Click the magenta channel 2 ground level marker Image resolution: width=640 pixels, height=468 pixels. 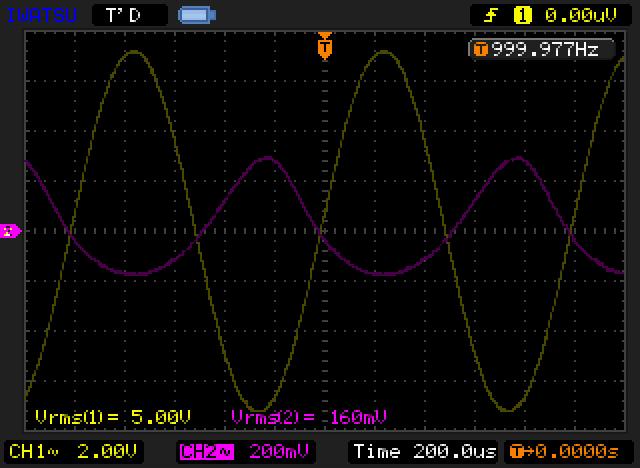pos(10,231)
